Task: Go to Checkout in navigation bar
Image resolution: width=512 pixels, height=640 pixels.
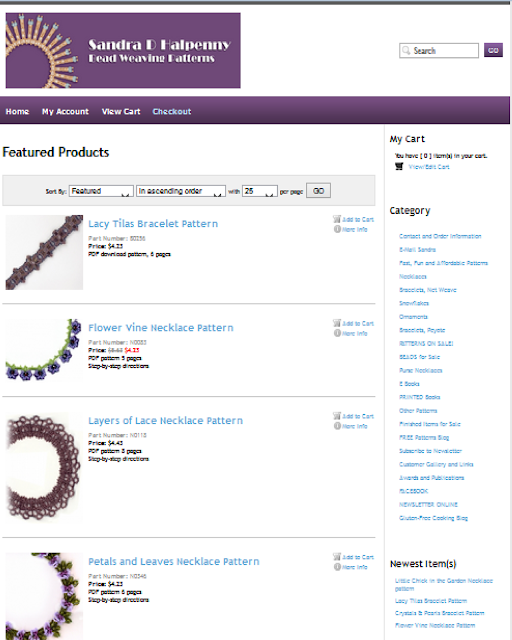Action: coord(172,111)
